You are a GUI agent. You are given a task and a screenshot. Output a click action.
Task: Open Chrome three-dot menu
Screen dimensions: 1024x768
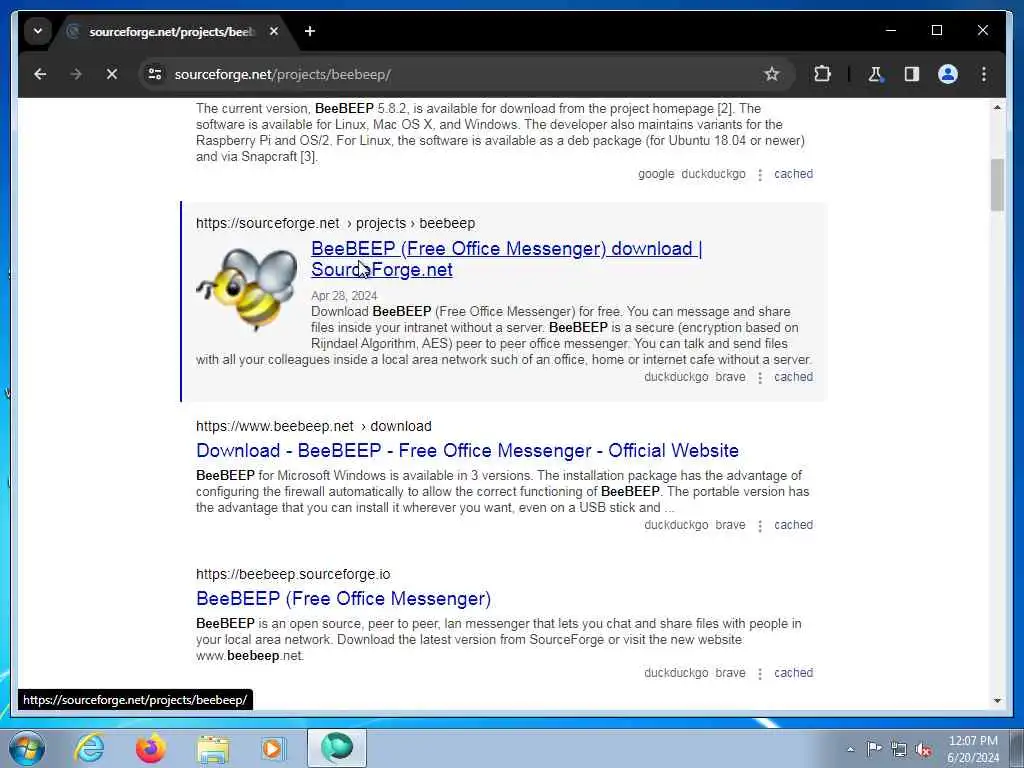984,74
